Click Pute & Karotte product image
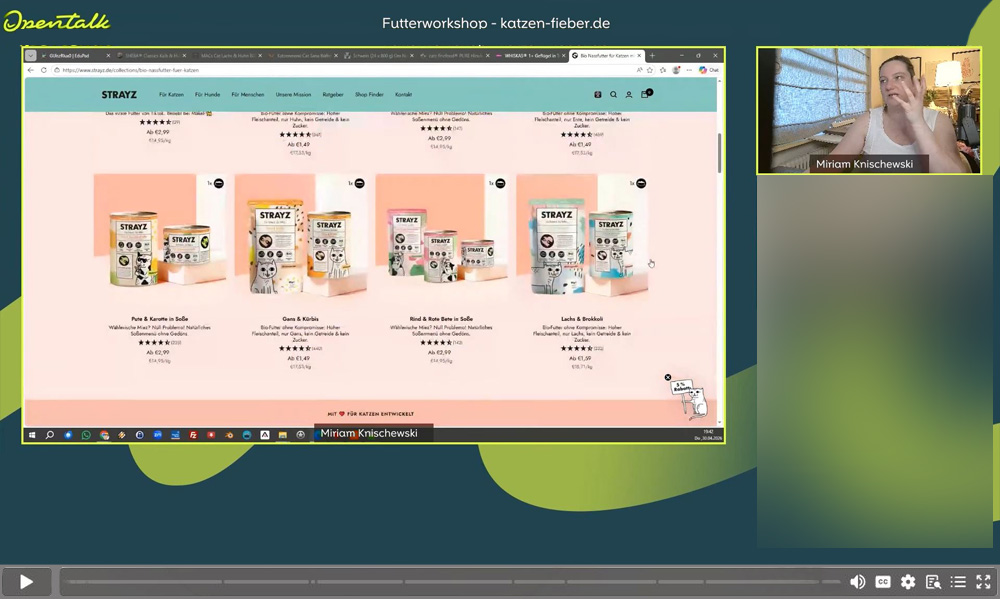 [159, 240]
